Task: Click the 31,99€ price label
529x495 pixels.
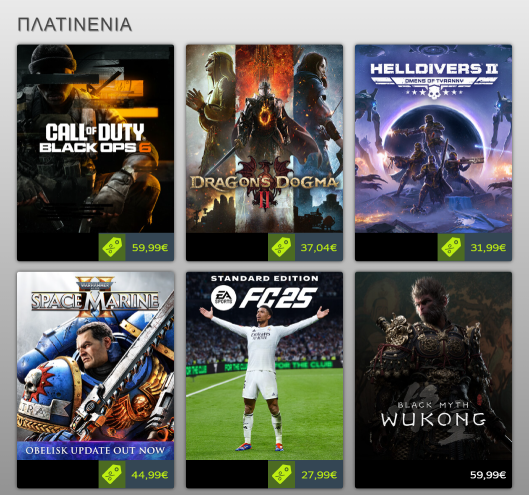Action: (488, 248)
